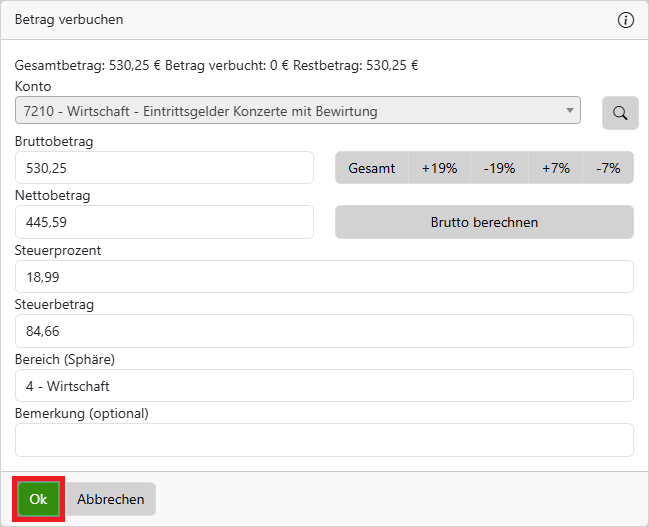Cancel with the Abbrechen button

tap(111, 499)
